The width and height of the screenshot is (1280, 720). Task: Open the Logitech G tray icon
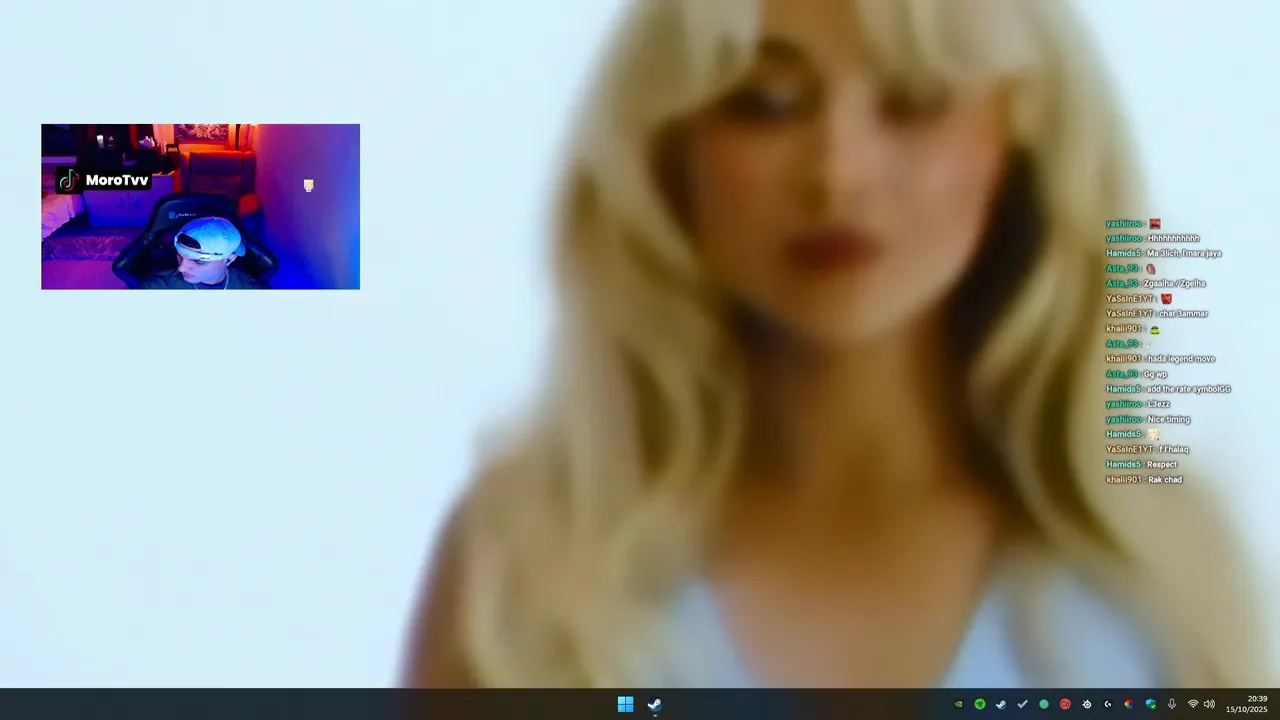click(x=1107, y=704)
